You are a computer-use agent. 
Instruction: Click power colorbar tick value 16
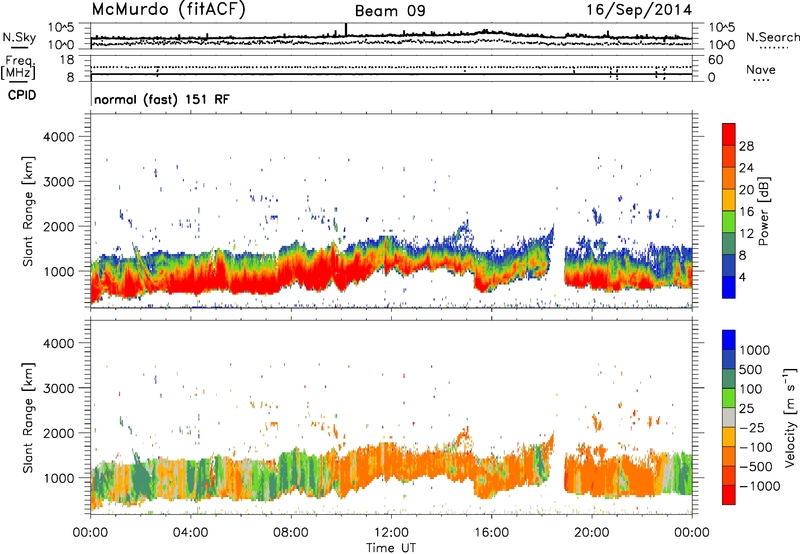746,212
